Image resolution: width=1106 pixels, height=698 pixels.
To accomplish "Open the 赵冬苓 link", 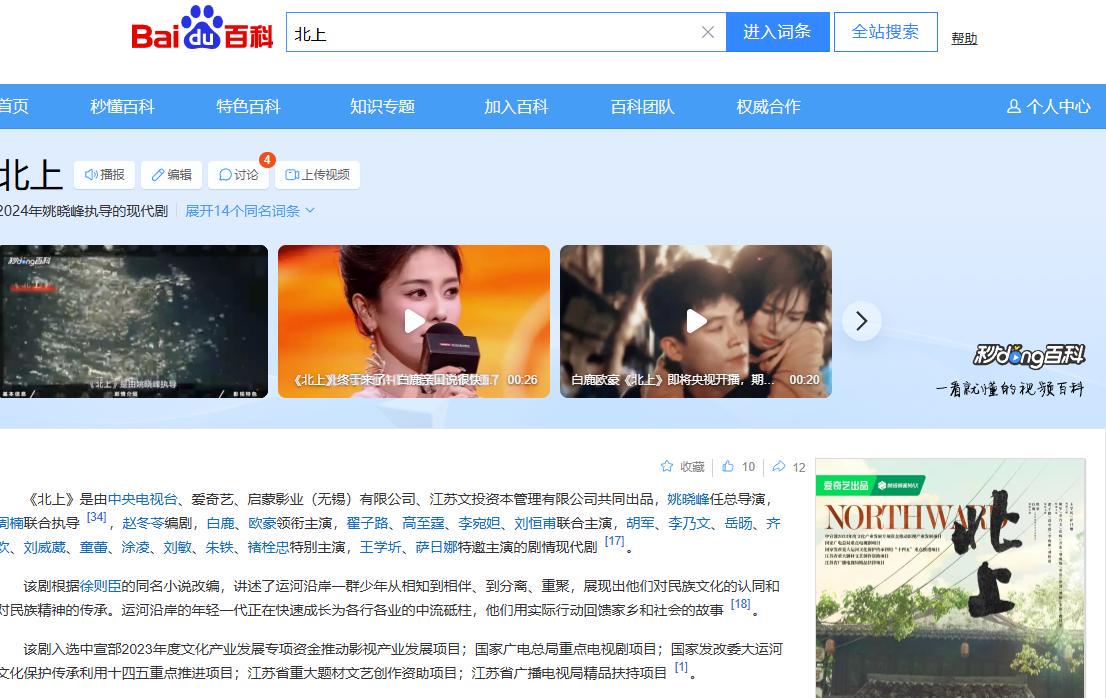I will [143, 523].
